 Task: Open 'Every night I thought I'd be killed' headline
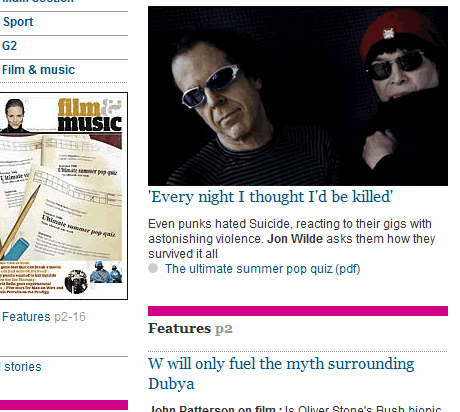click(271, 197)
